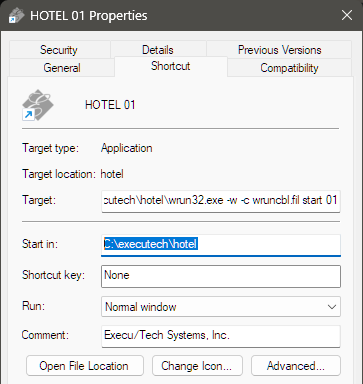The width and height of the screenshot is (363, 384).
Task: Go to the Previous Versions tab
Action: pos(279,50)
